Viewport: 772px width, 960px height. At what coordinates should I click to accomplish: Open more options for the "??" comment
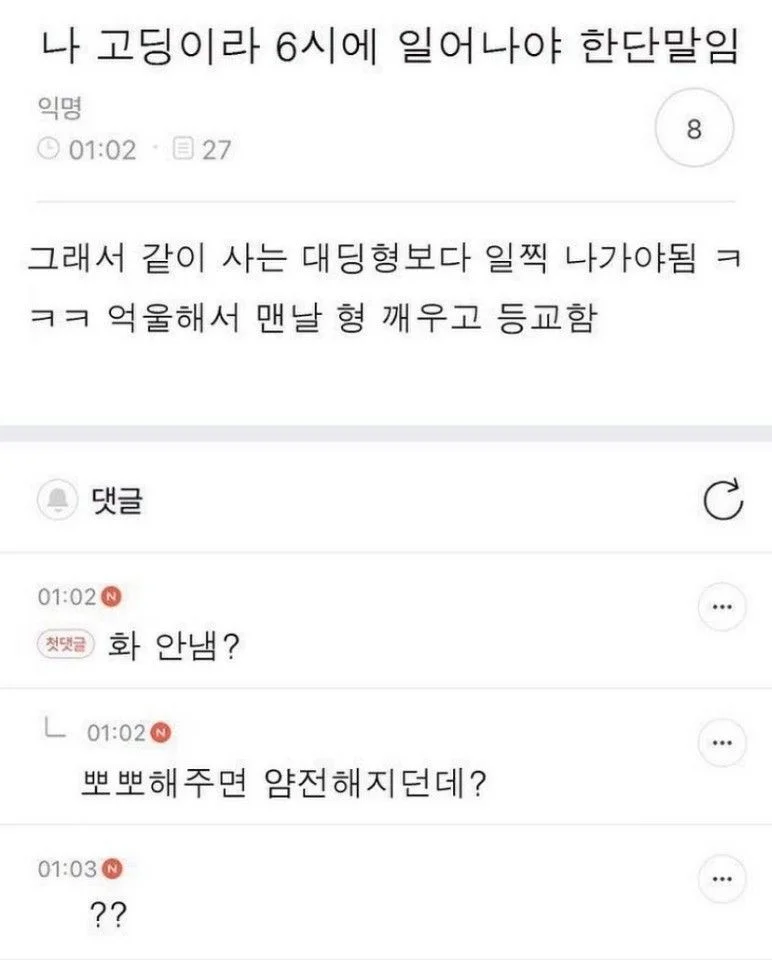coord(721,879)
